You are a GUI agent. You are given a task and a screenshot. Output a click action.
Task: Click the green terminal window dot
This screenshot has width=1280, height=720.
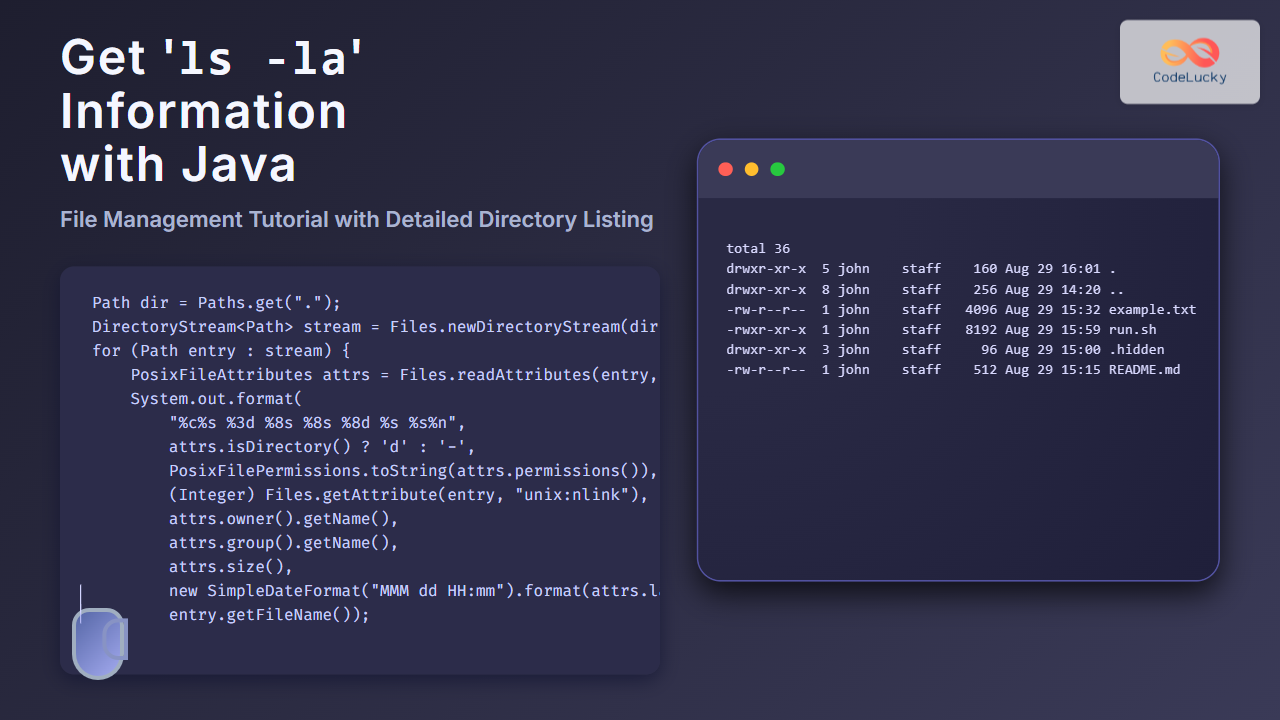[x=778, y=169]
